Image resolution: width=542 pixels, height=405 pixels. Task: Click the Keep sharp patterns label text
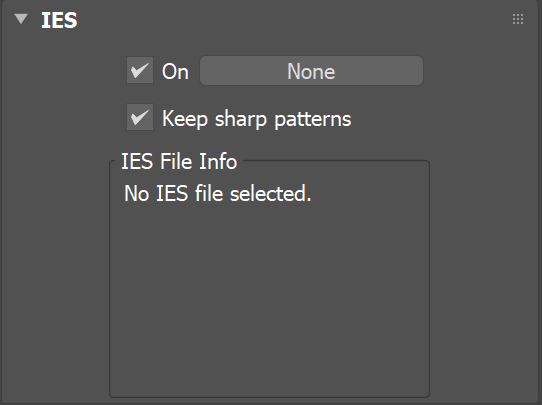click(x=256, y=119)
